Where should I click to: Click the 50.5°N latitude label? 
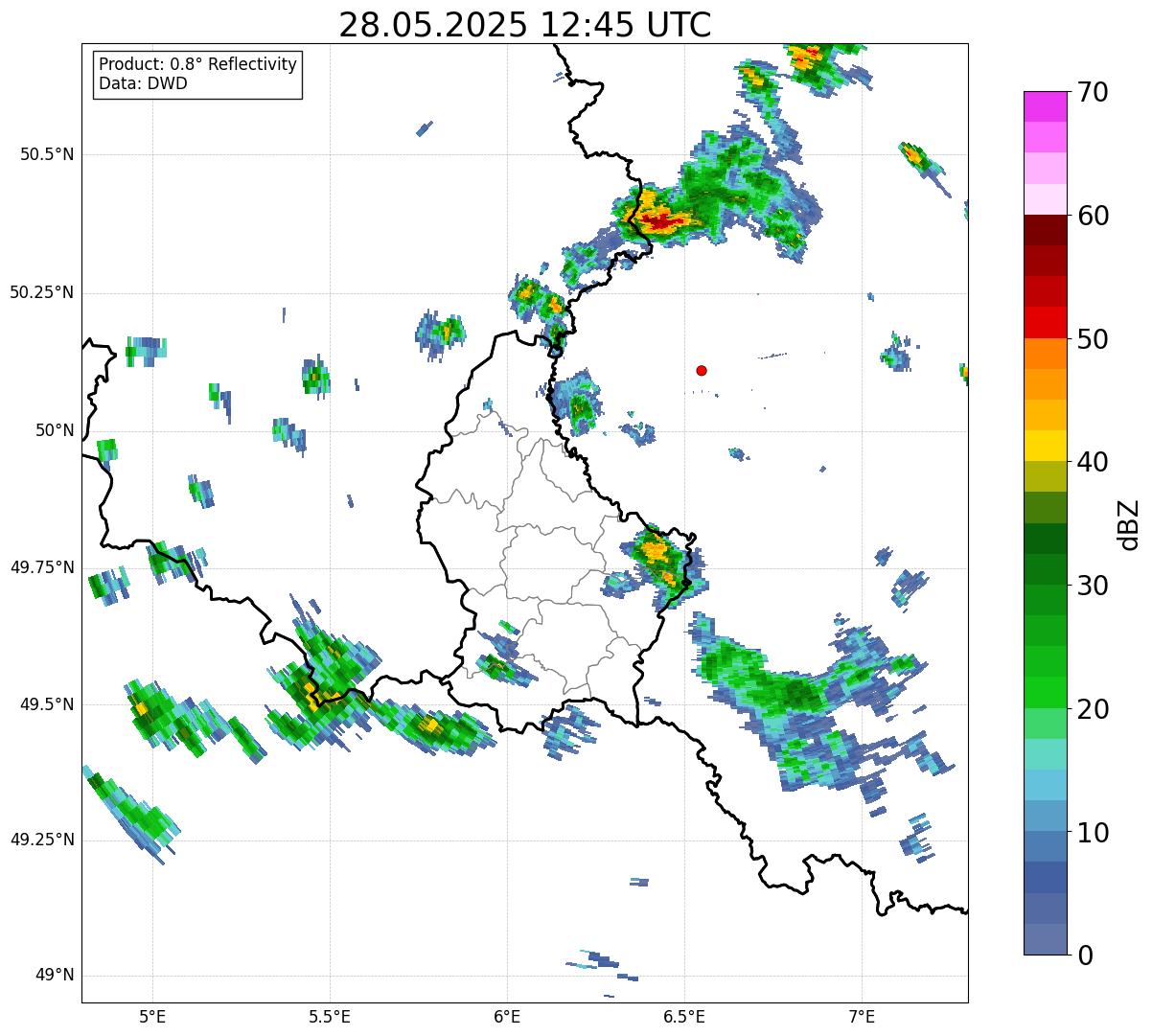coord(47,154)
